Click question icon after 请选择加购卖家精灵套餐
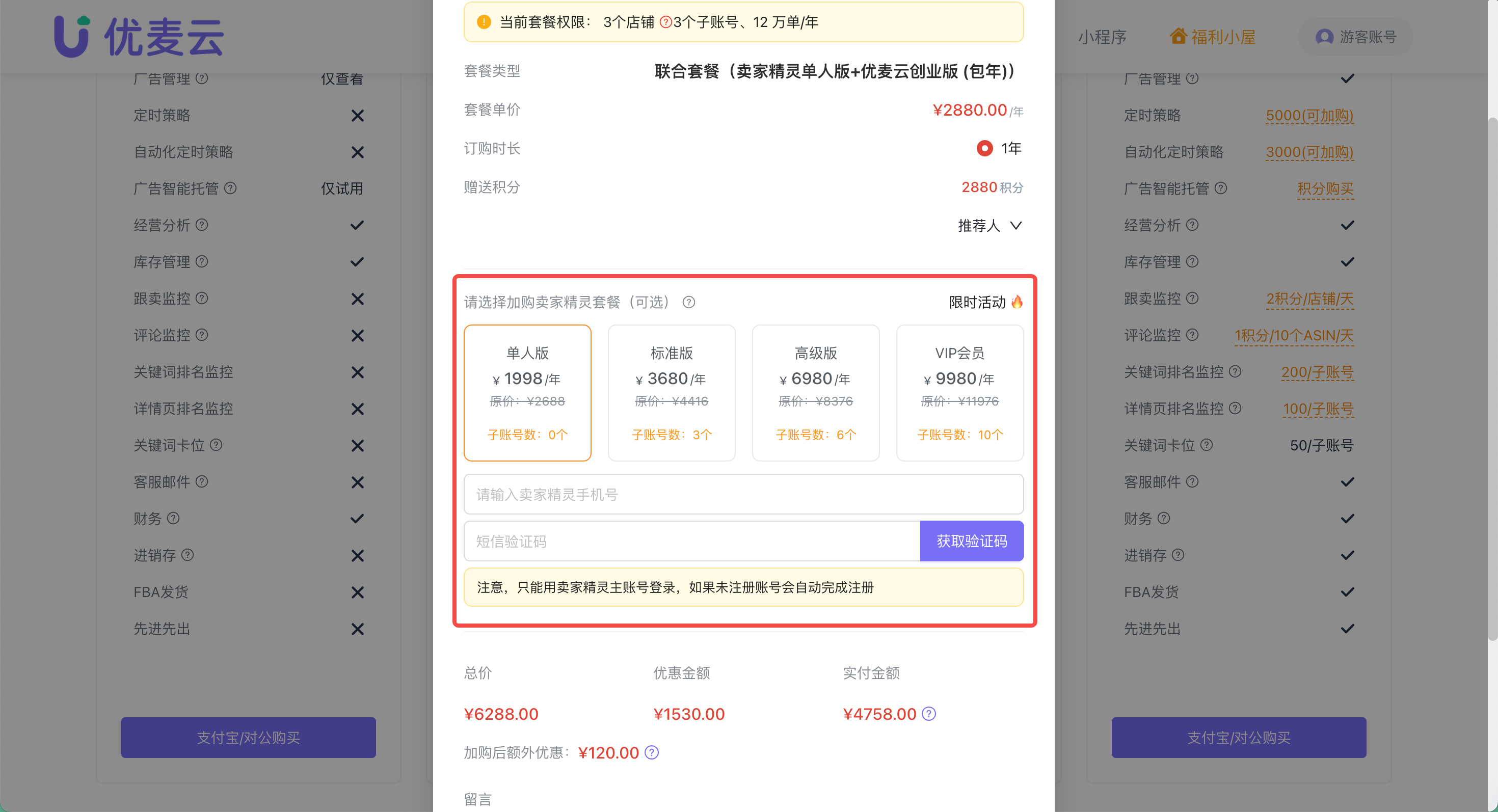 click(688, 302)
